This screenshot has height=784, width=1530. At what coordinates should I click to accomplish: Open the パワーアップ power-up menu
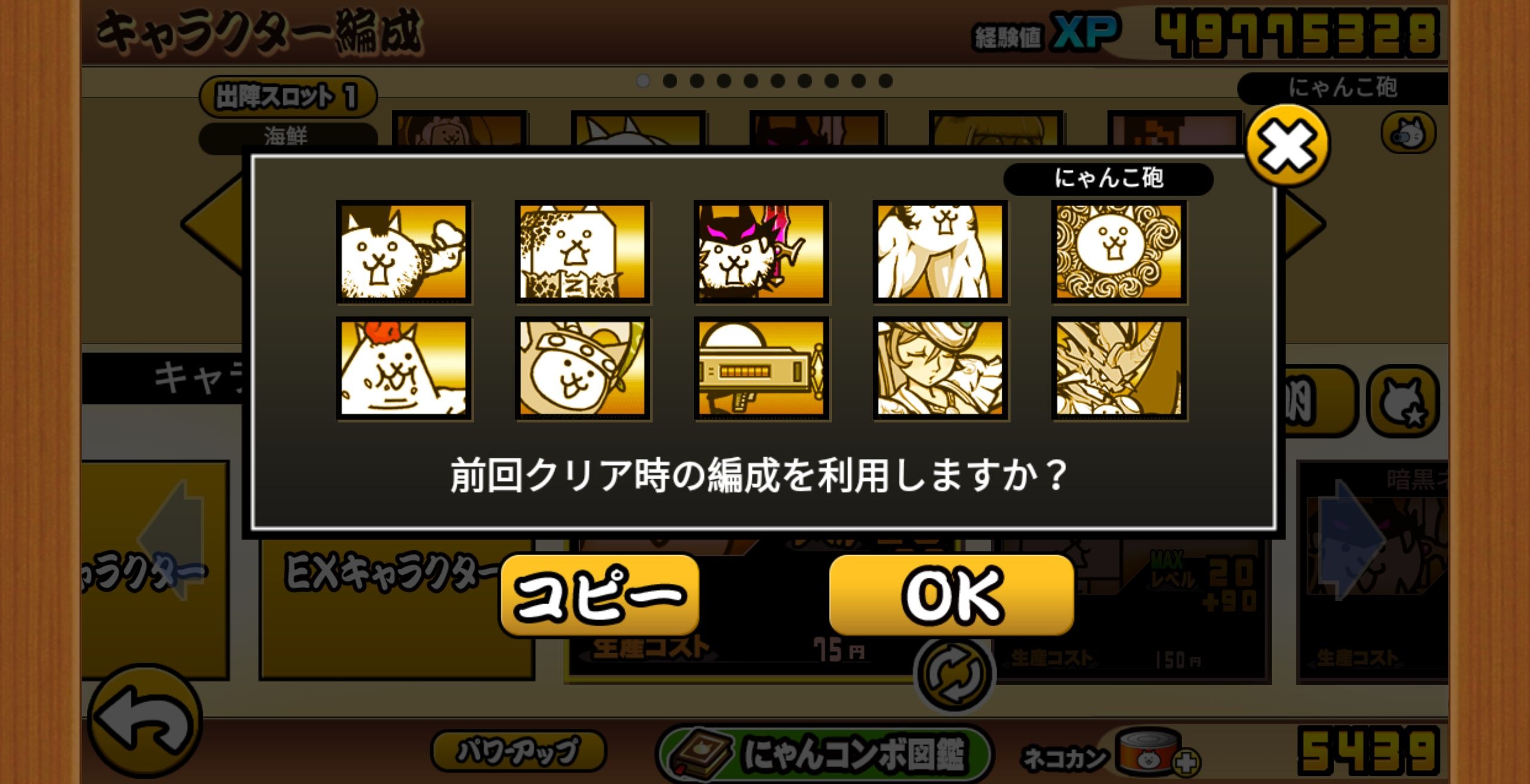pyautogui.click(x=518, y=751)
